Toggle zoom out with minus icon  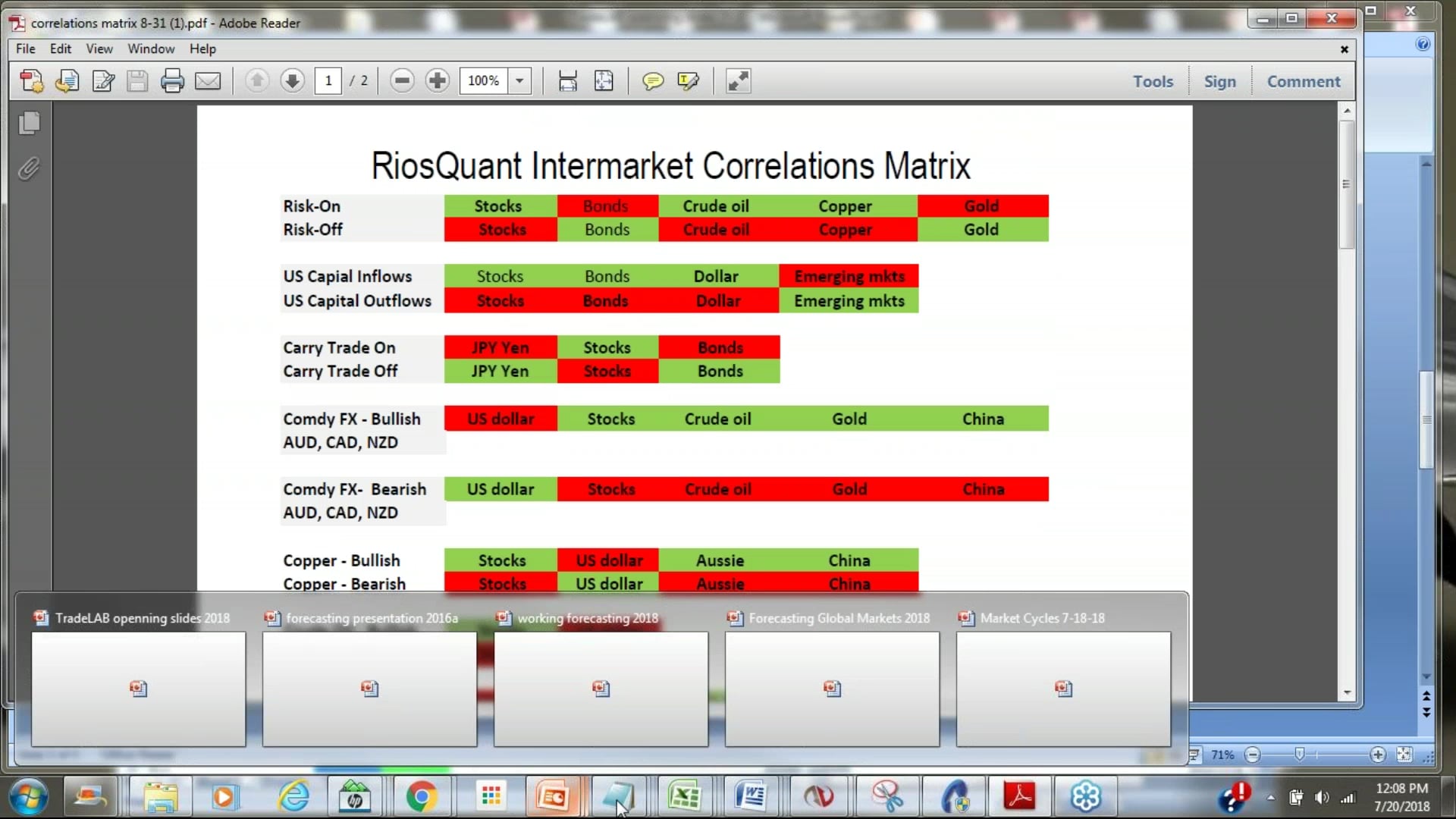[402, 80]
